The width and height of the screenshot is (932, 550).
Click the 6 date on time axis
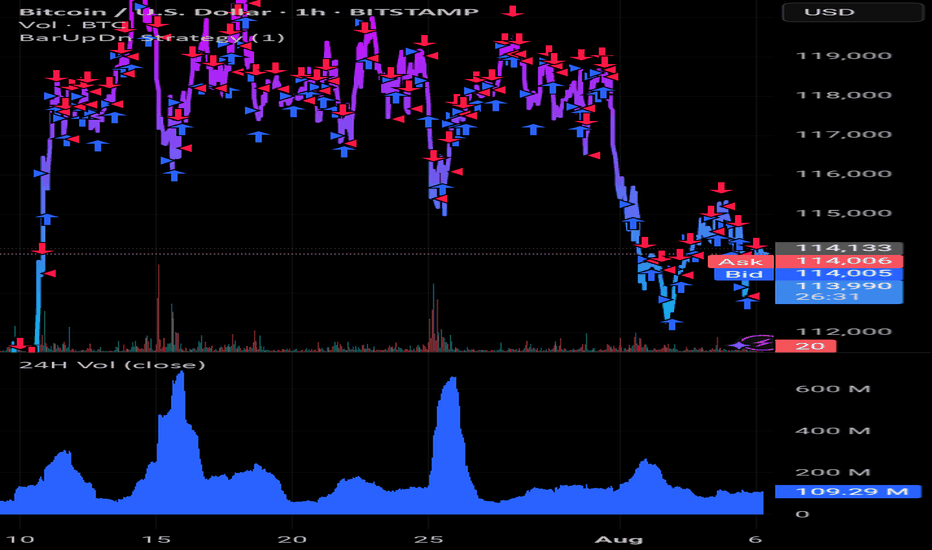pos(755,539)
